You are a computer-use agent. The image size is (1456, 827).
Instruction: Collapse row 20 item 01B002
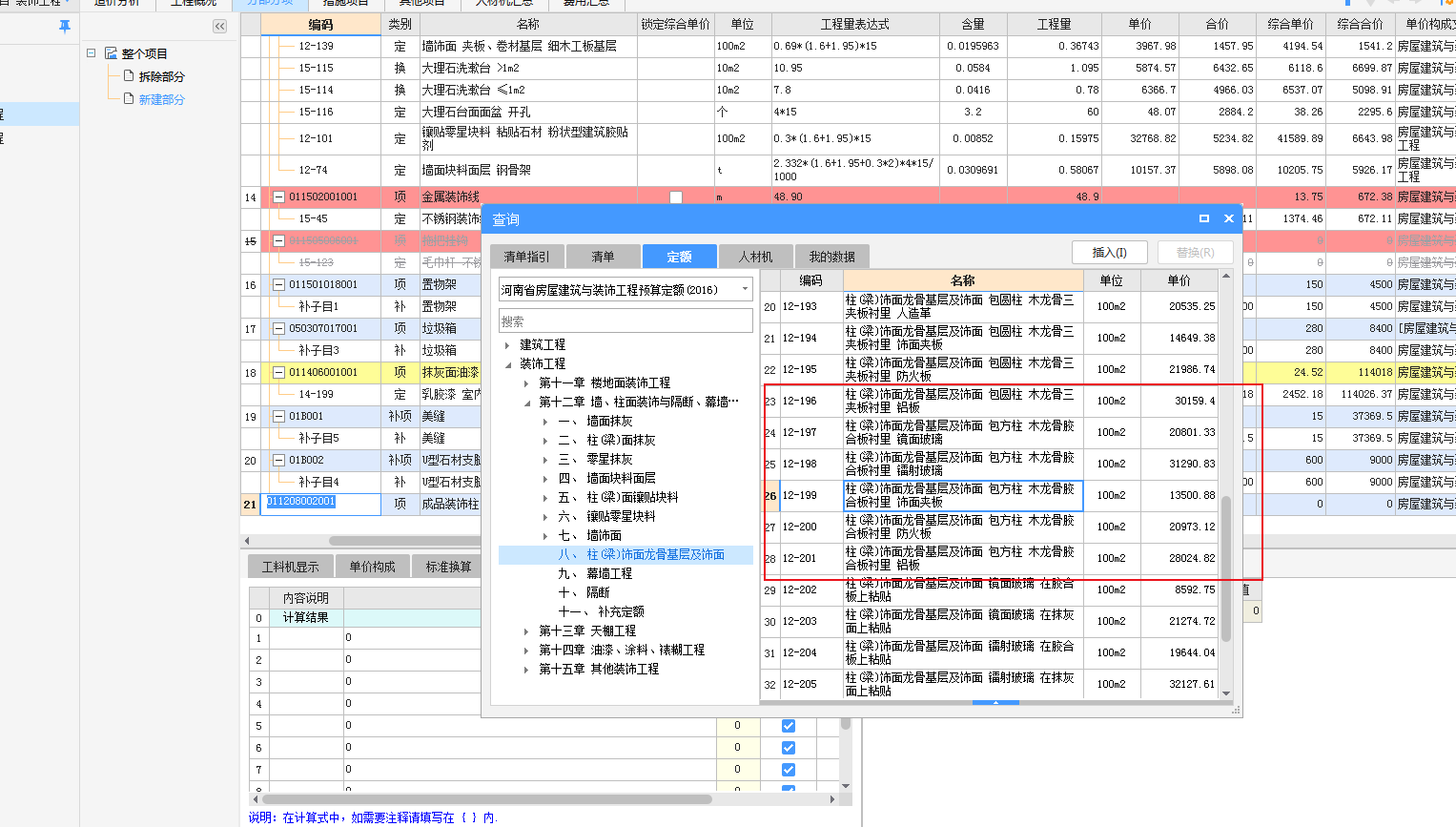(x=278, y=460)
